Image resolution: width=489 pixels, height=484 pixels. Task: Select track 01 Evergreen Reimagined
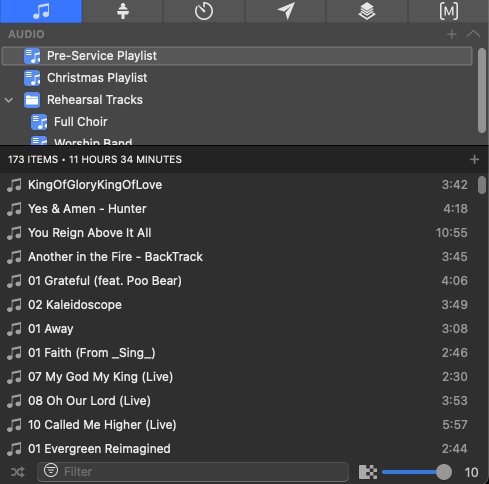pyautogui.click(x=237, y=449)
